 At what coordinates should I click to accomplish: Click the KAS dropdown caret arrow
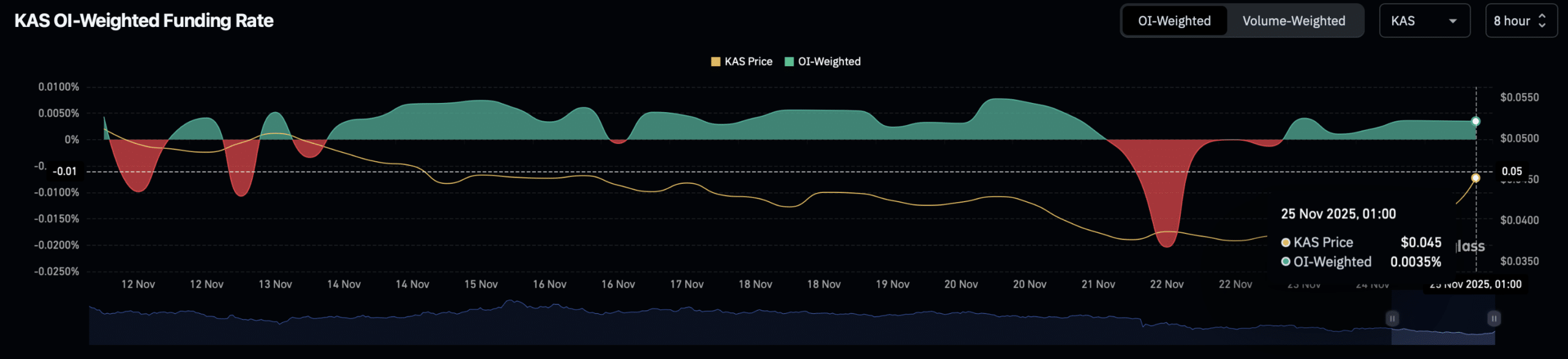point(1452,21)
